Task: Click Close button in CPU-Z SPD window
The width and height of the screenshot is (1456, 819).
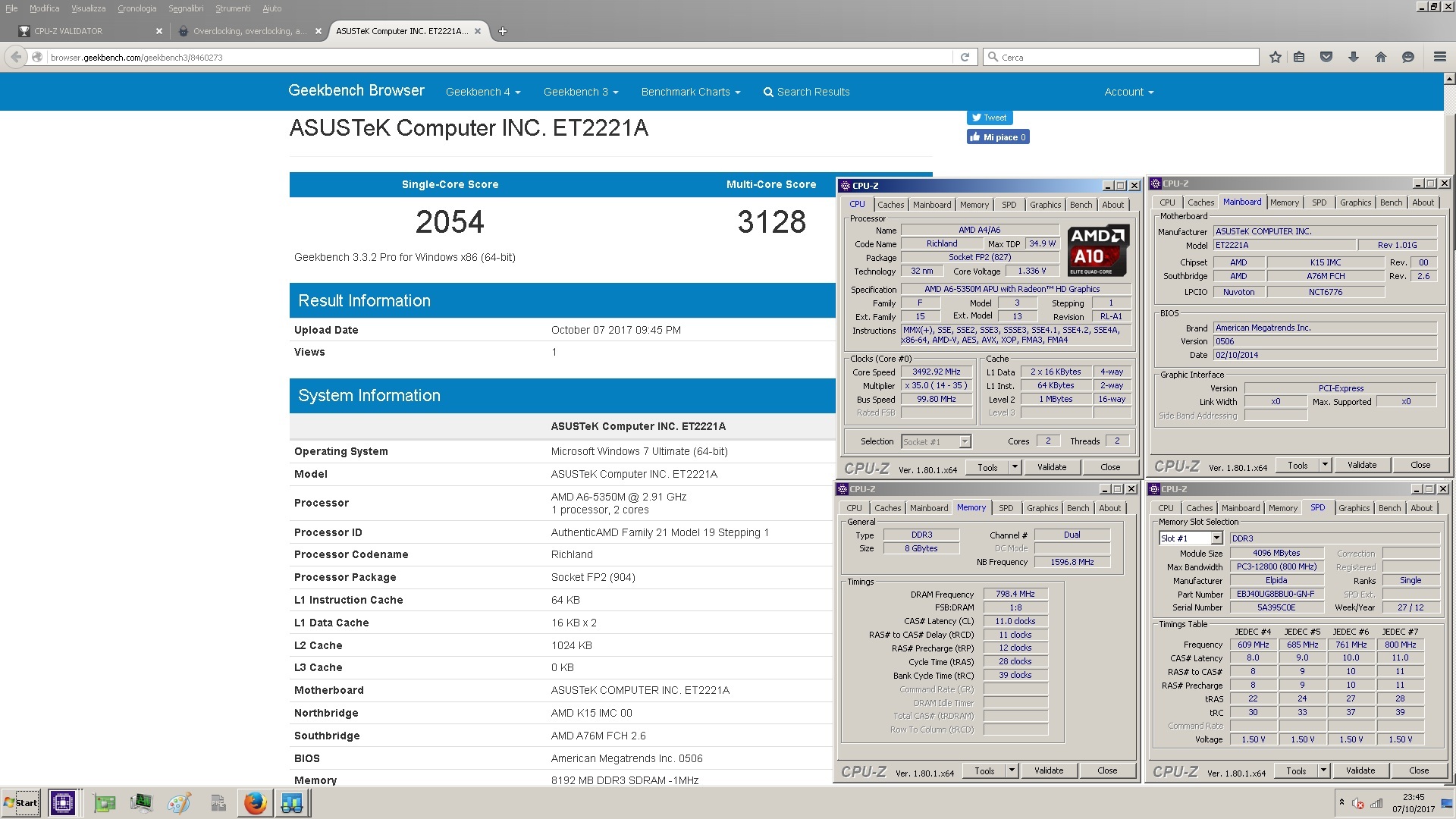Action: click(x=1419, y=770)
